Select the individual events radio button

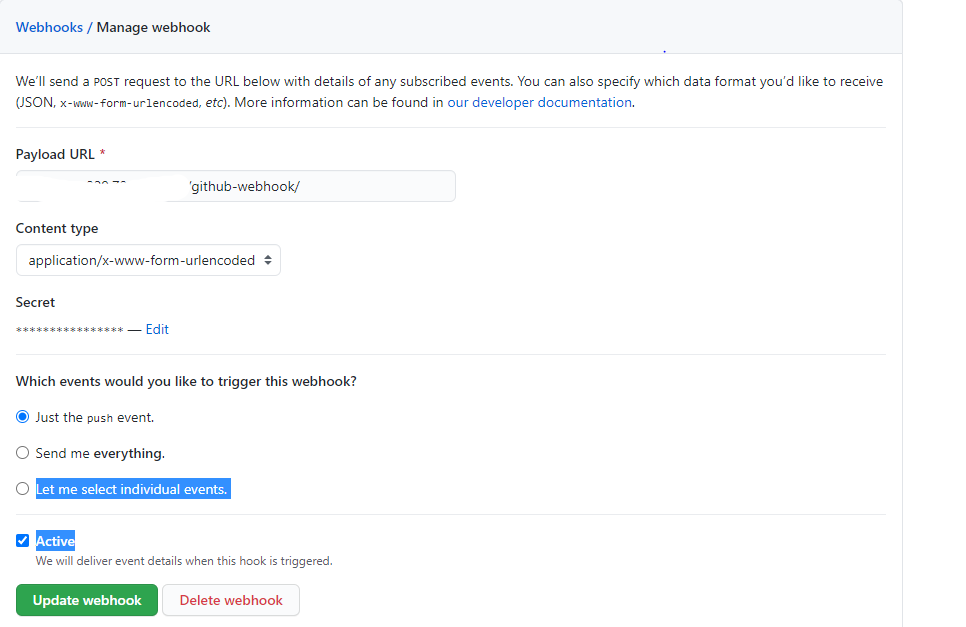point(23,489)
